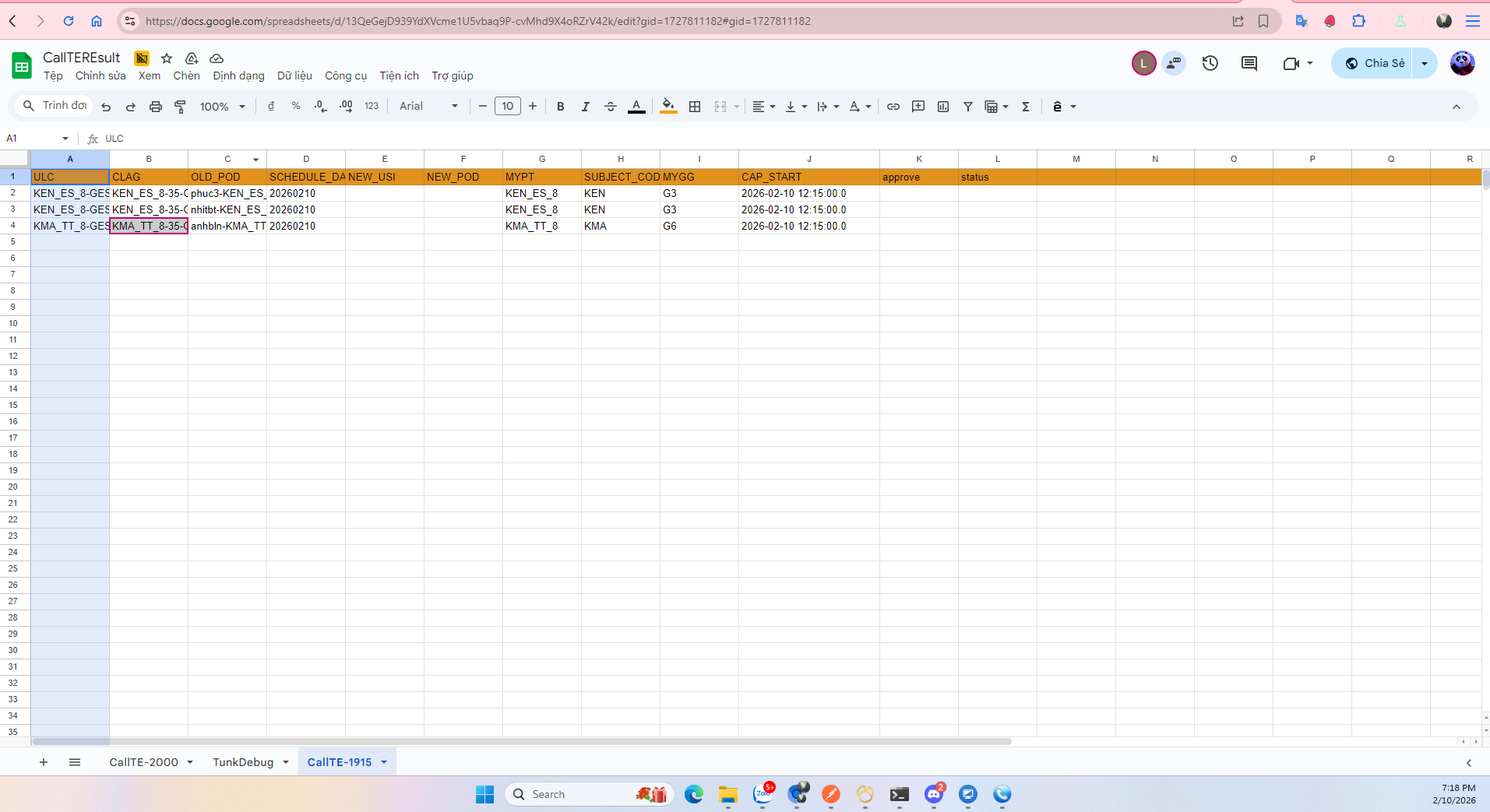Show all comments panel

[1249, 63]
